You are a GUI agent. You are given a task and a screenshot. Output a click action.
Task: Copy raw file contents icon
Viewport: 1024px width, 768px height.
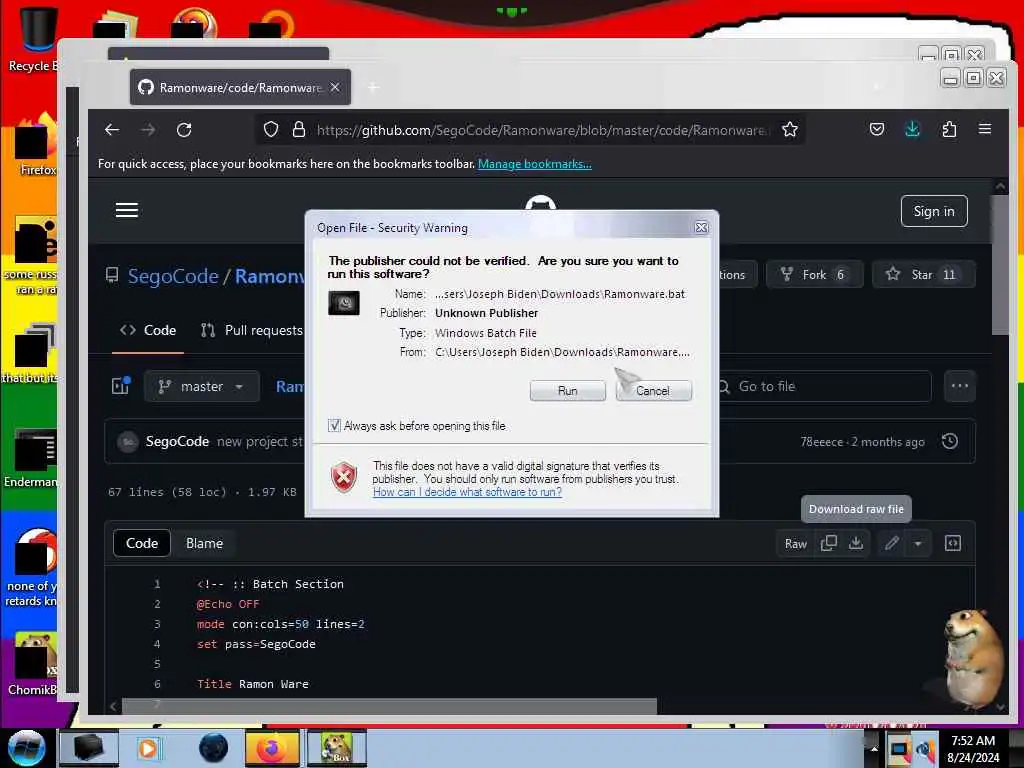click(828, 543)
